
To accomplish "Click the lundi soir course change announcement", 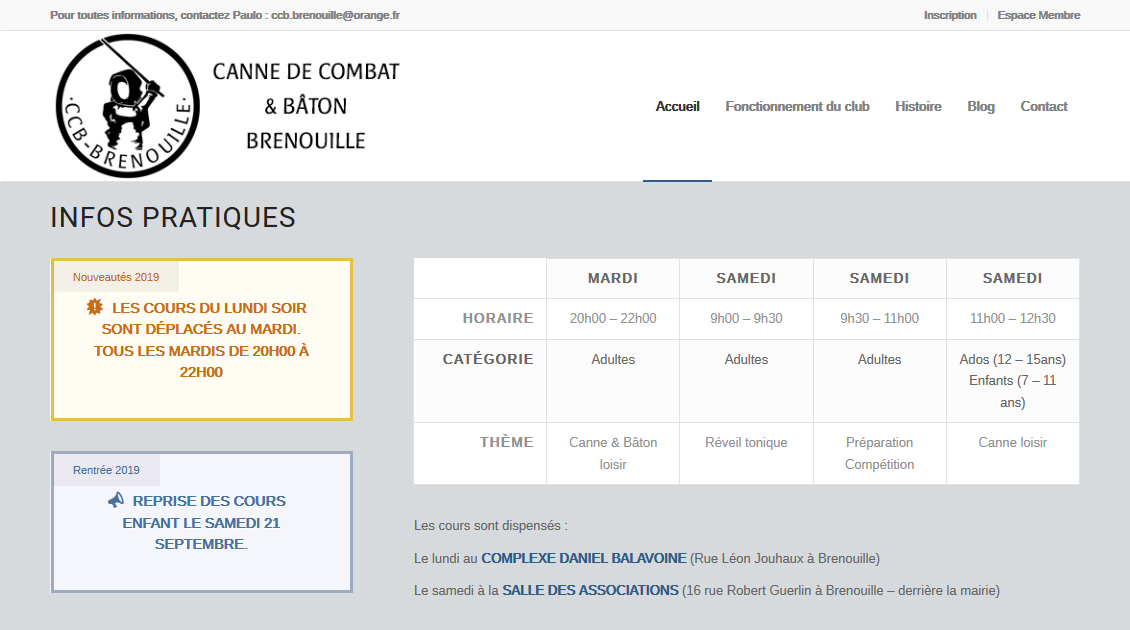I will (202, 340).
